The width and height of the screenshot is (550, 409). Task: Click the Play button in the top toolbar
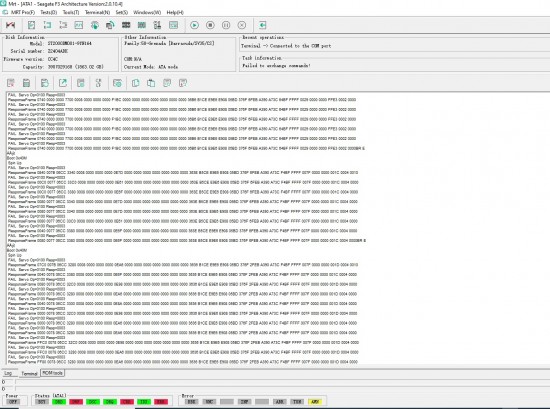(x=194, y=25)
